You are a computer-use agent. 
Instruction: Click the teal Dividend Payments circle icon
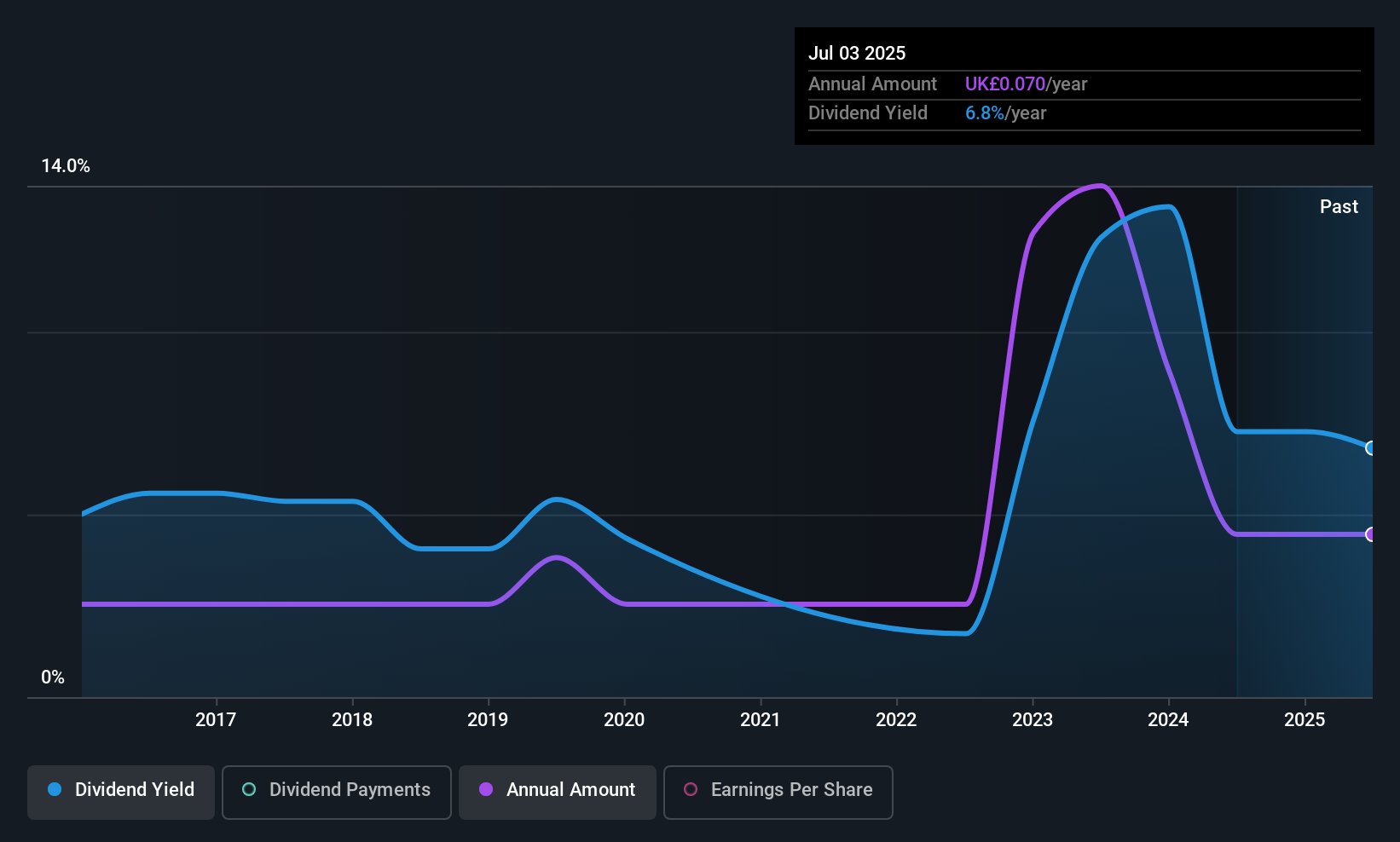pyautogui.click(x=249, y=789)
